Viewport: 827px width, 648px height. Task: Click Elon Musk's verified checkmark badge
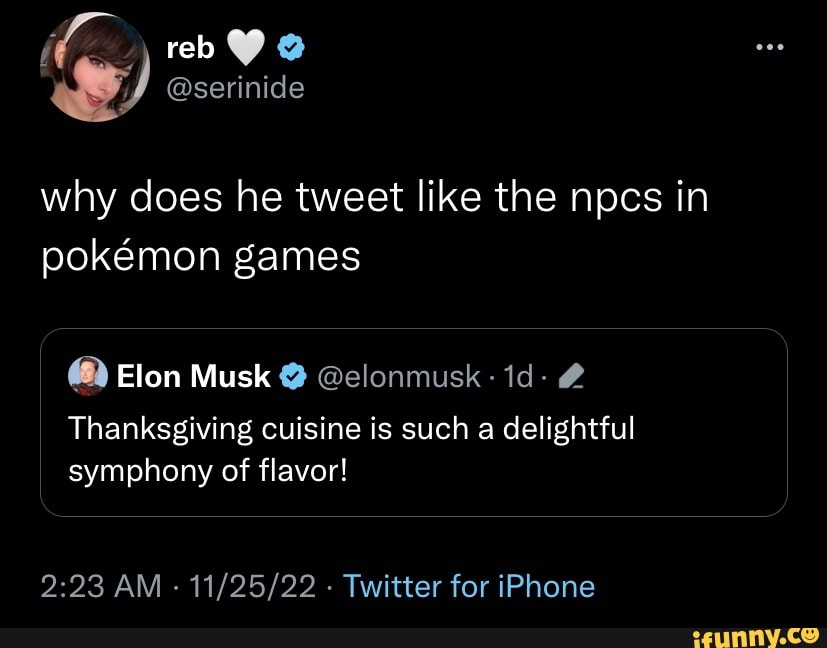click(292, 377)
